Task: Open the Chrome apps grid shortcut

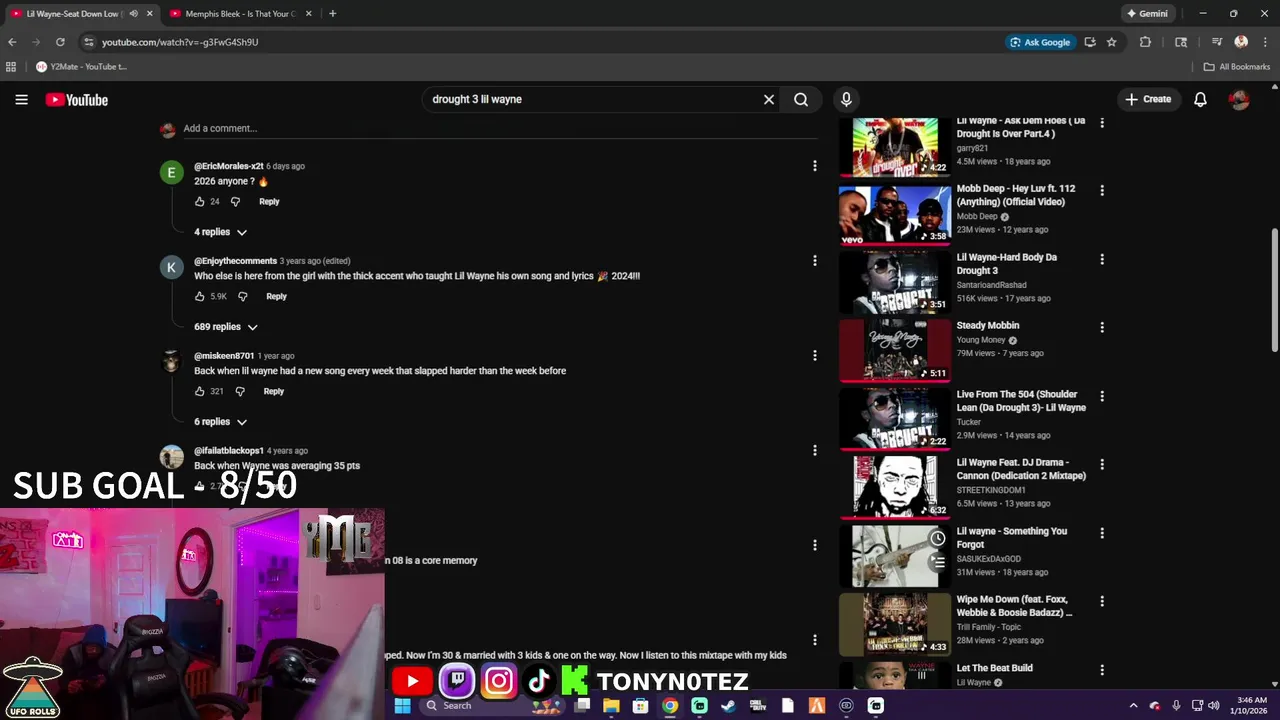Action: [11, 67]
